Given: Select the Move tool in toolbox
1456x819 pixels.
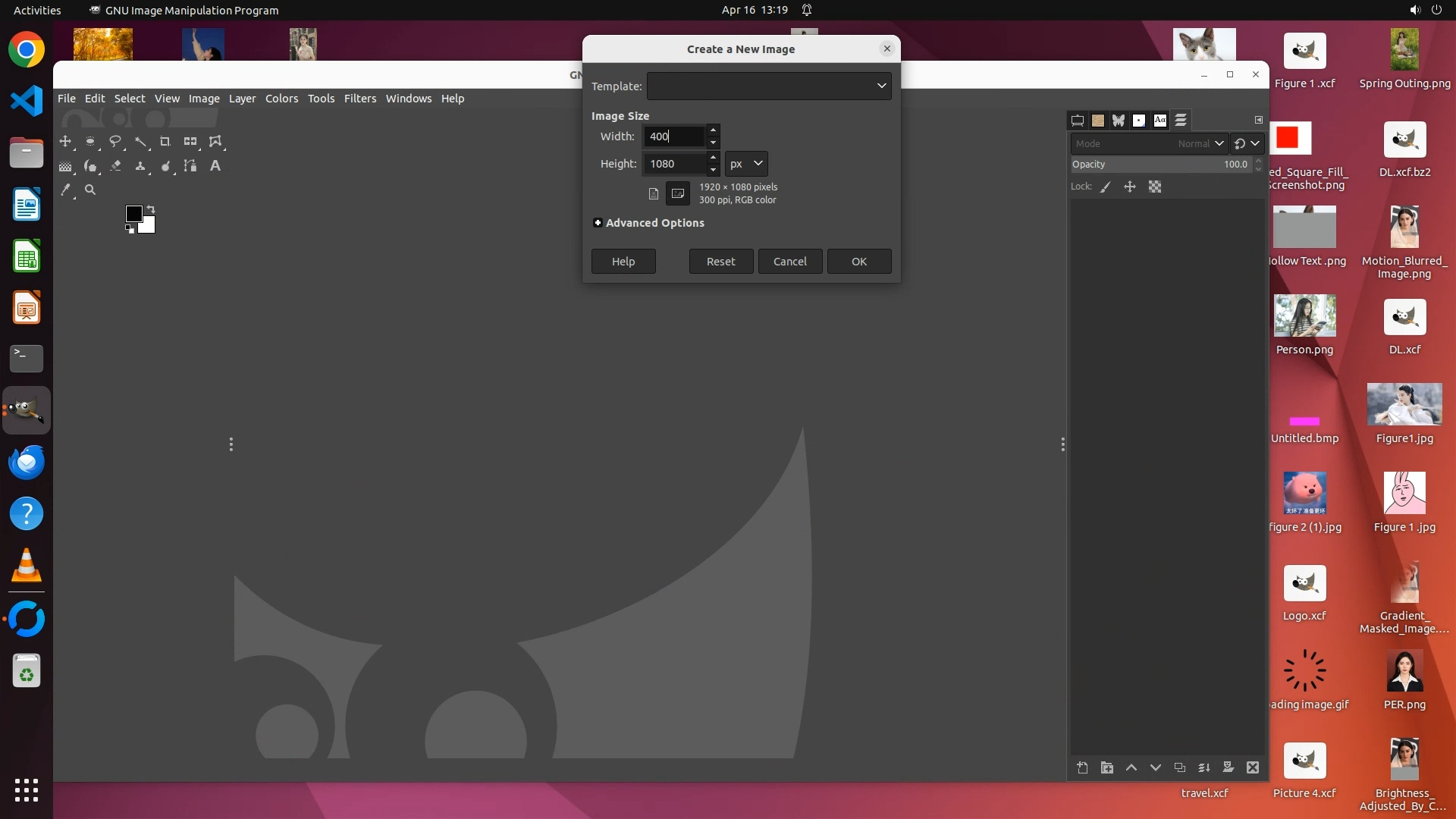Looking at the screenshot, I should point(65,142).
